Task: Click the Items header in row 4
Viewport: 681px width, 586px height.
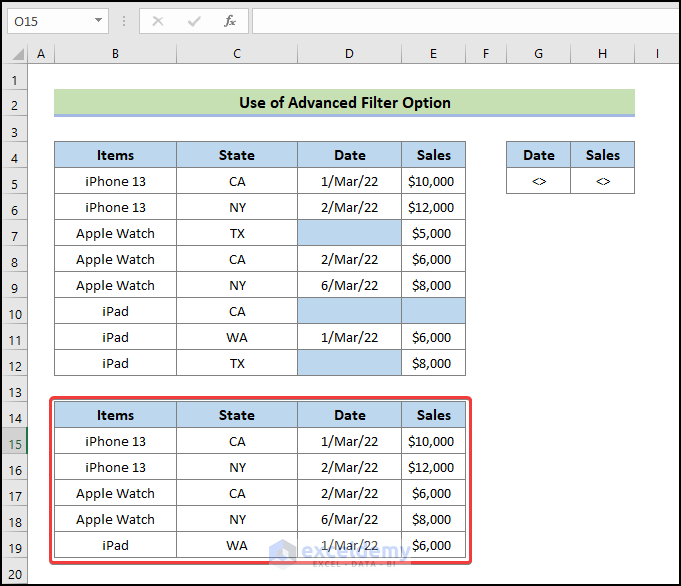Action: pos(116,155)
